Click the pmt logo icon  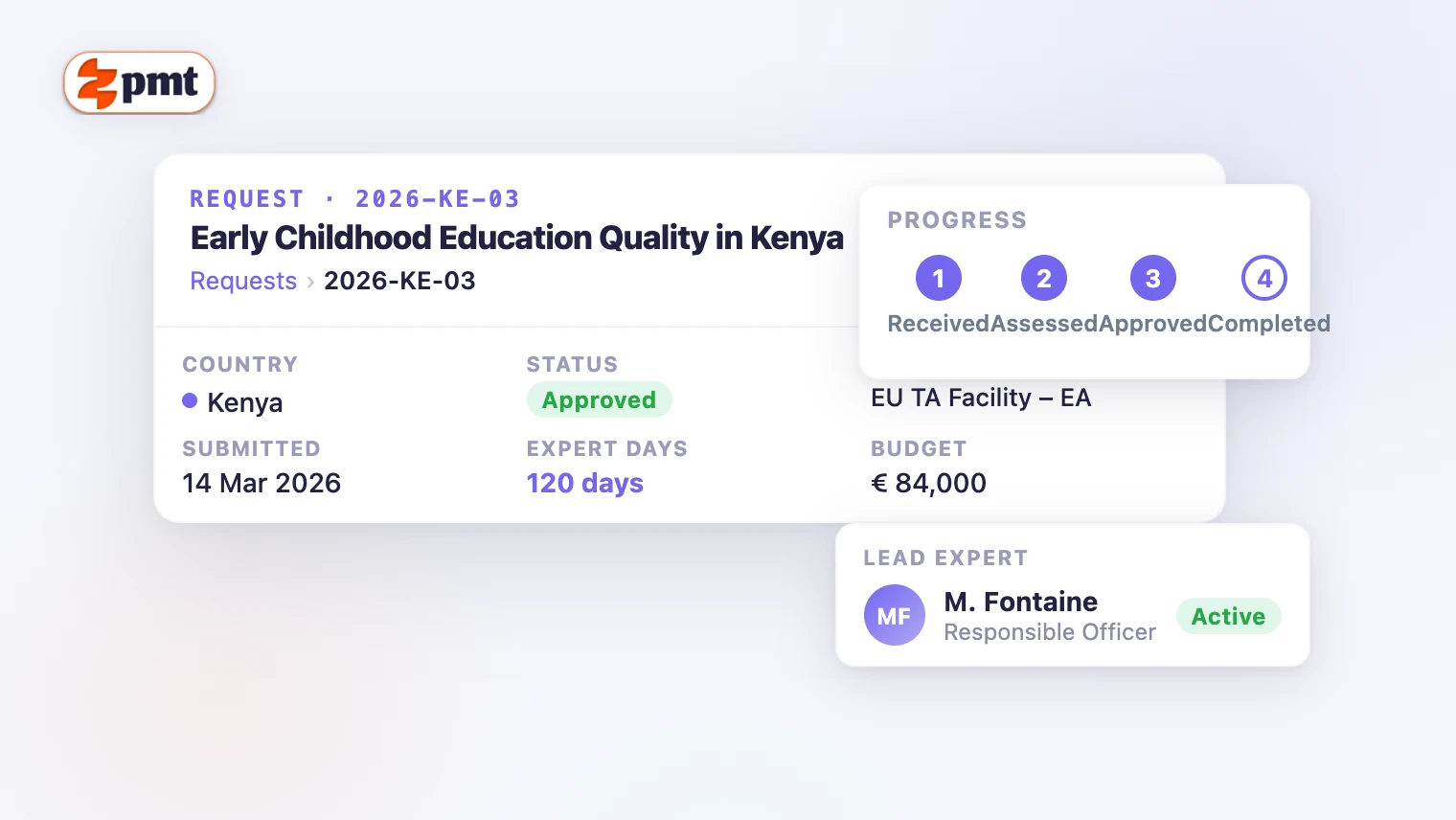click(x=97, y=82)
